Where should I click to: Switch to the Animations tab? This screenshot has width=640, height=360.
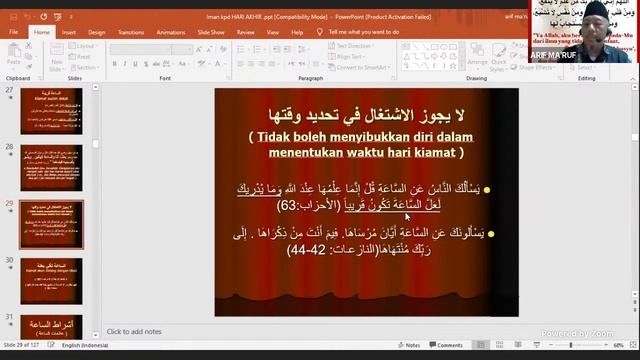171,32
